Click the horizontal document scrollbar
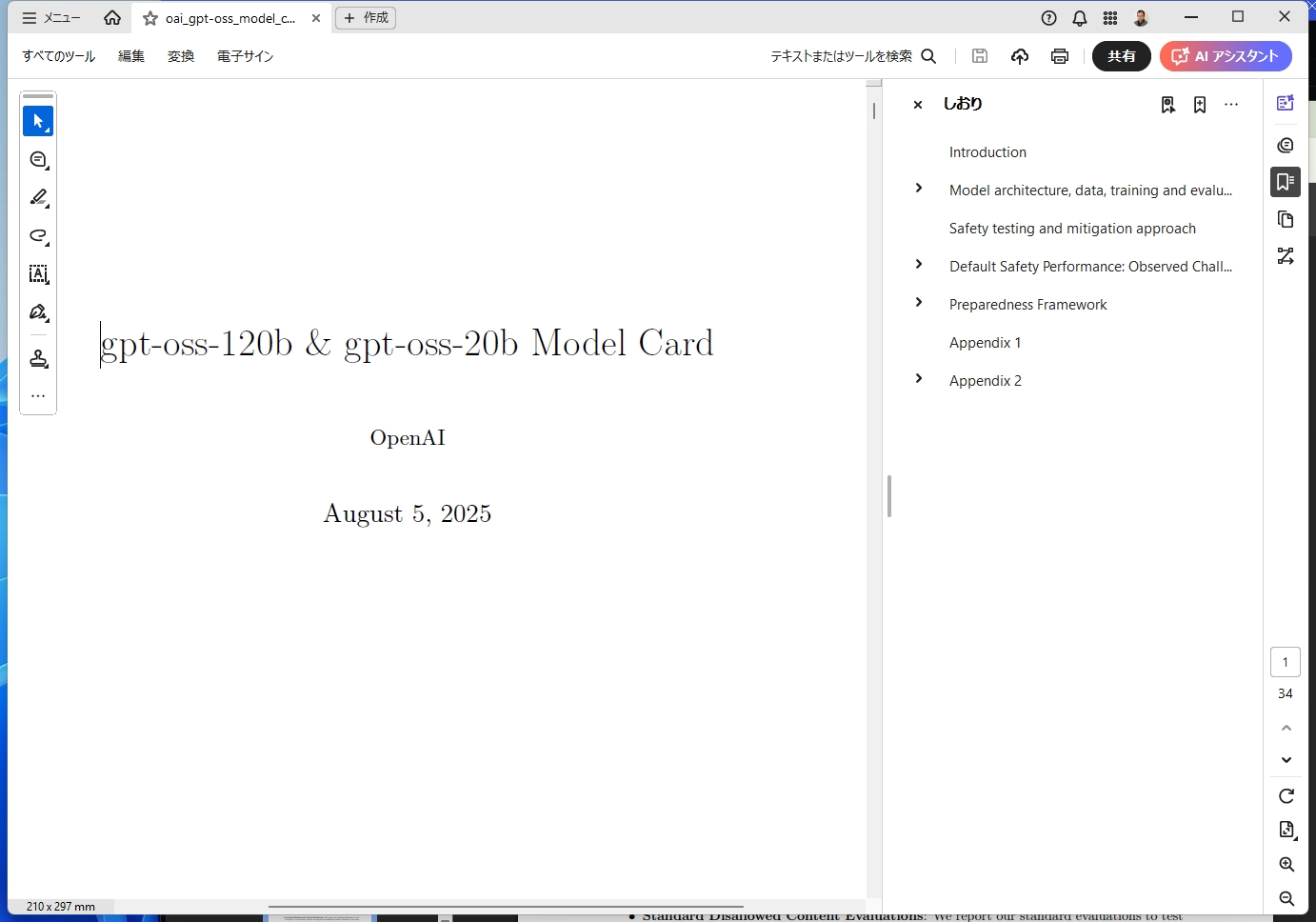 coord(506,907)
